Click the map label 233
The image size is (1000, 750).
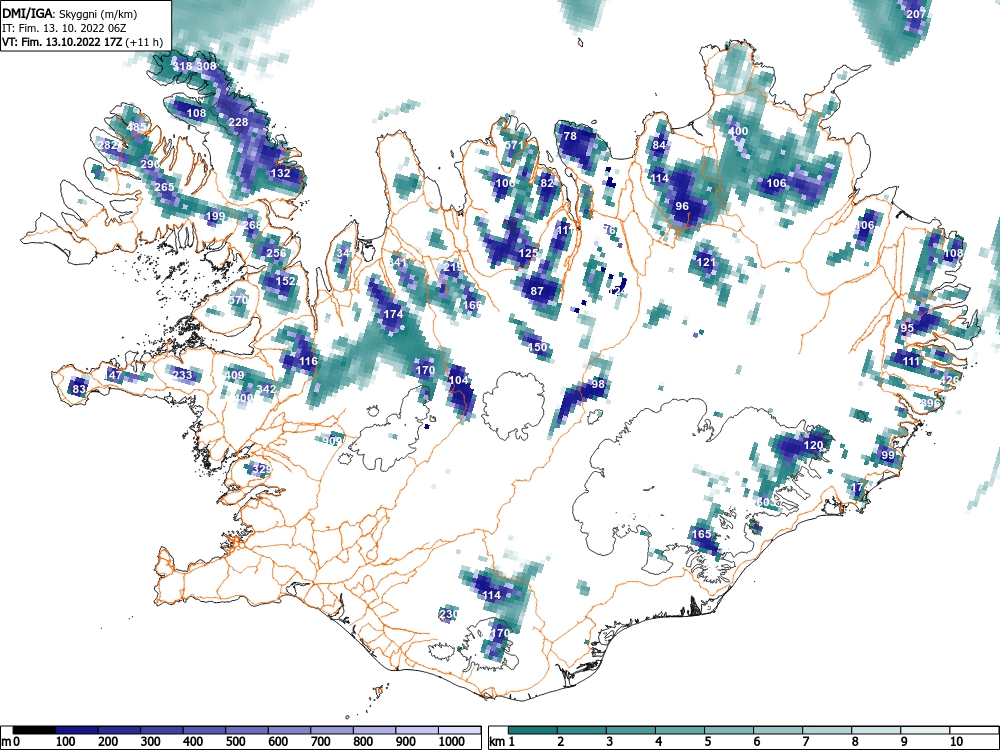click(182, 374)
